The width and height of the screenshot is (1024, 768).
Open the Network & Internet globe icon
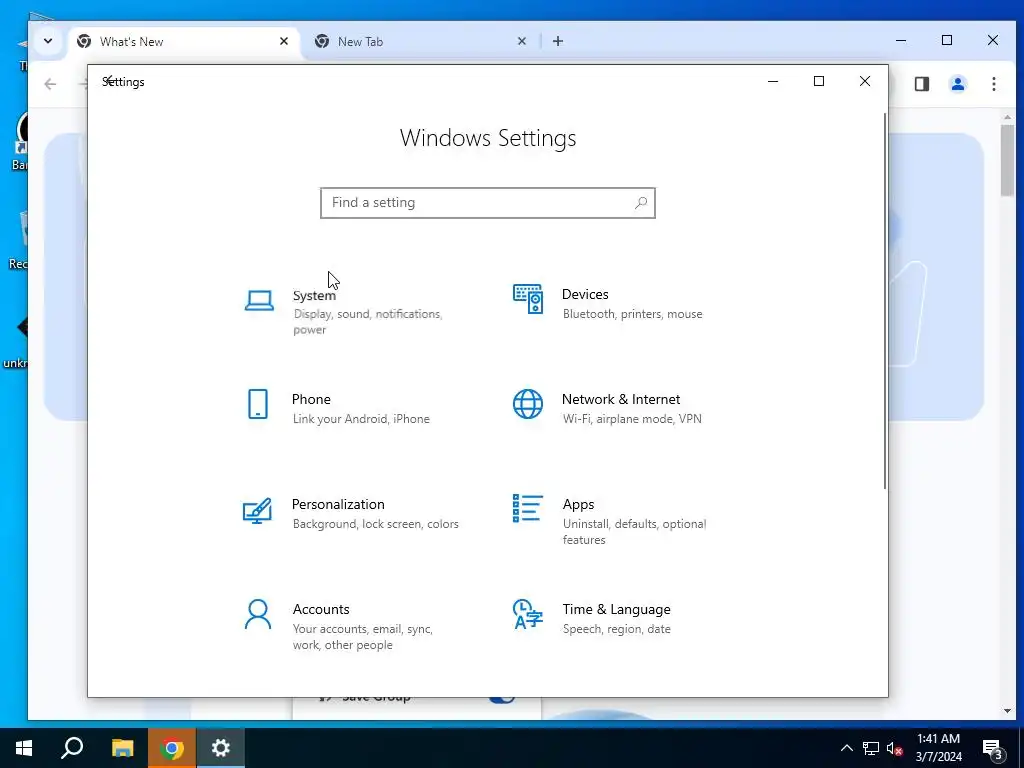[x=528, y=404]
